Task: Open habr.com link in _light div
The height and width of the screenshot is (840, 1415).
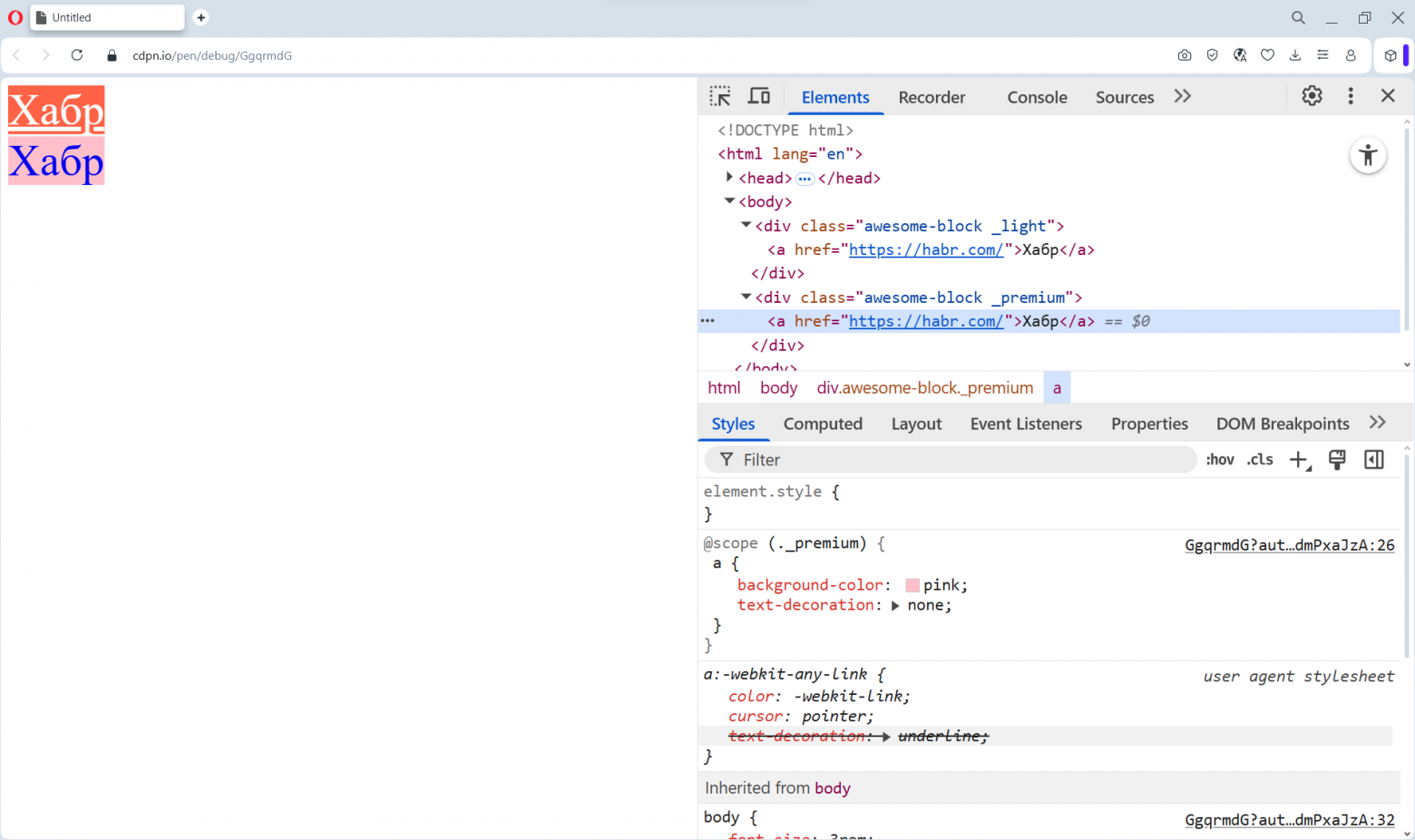Action: click(926, 249)
